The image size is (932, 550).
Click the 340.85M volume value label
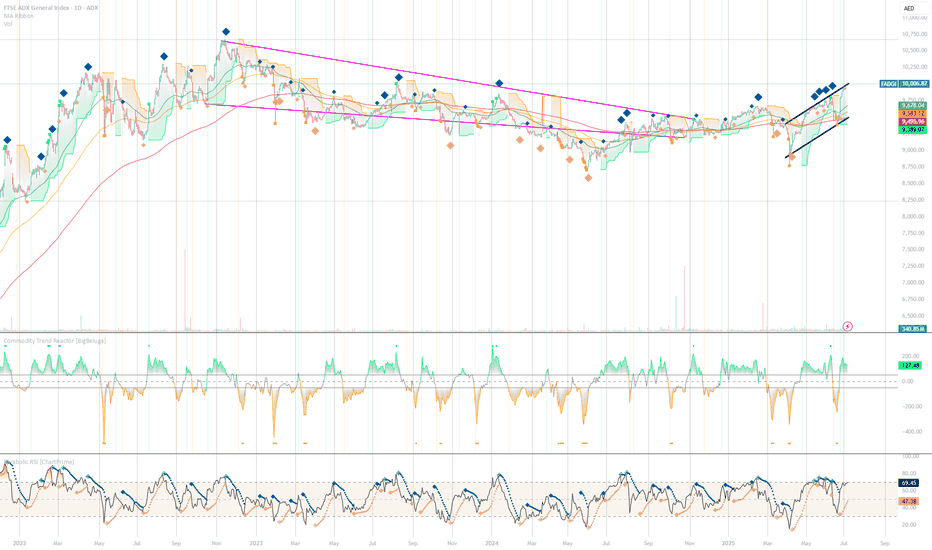[x=912, y=329]
